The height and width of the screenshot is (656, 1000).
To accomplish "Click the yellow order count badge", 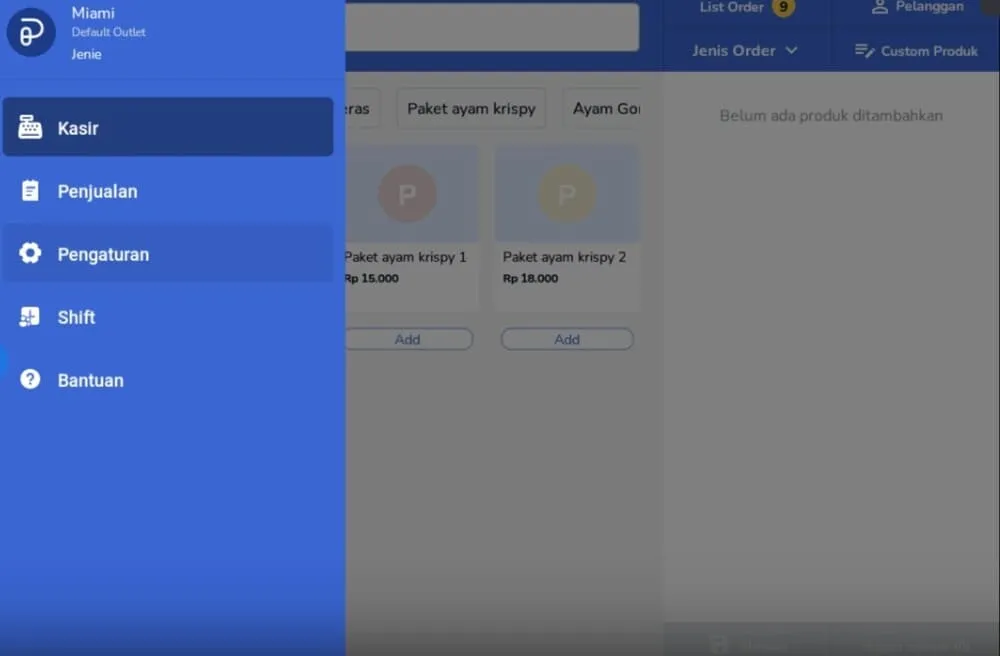I will (x=783, y=8).
